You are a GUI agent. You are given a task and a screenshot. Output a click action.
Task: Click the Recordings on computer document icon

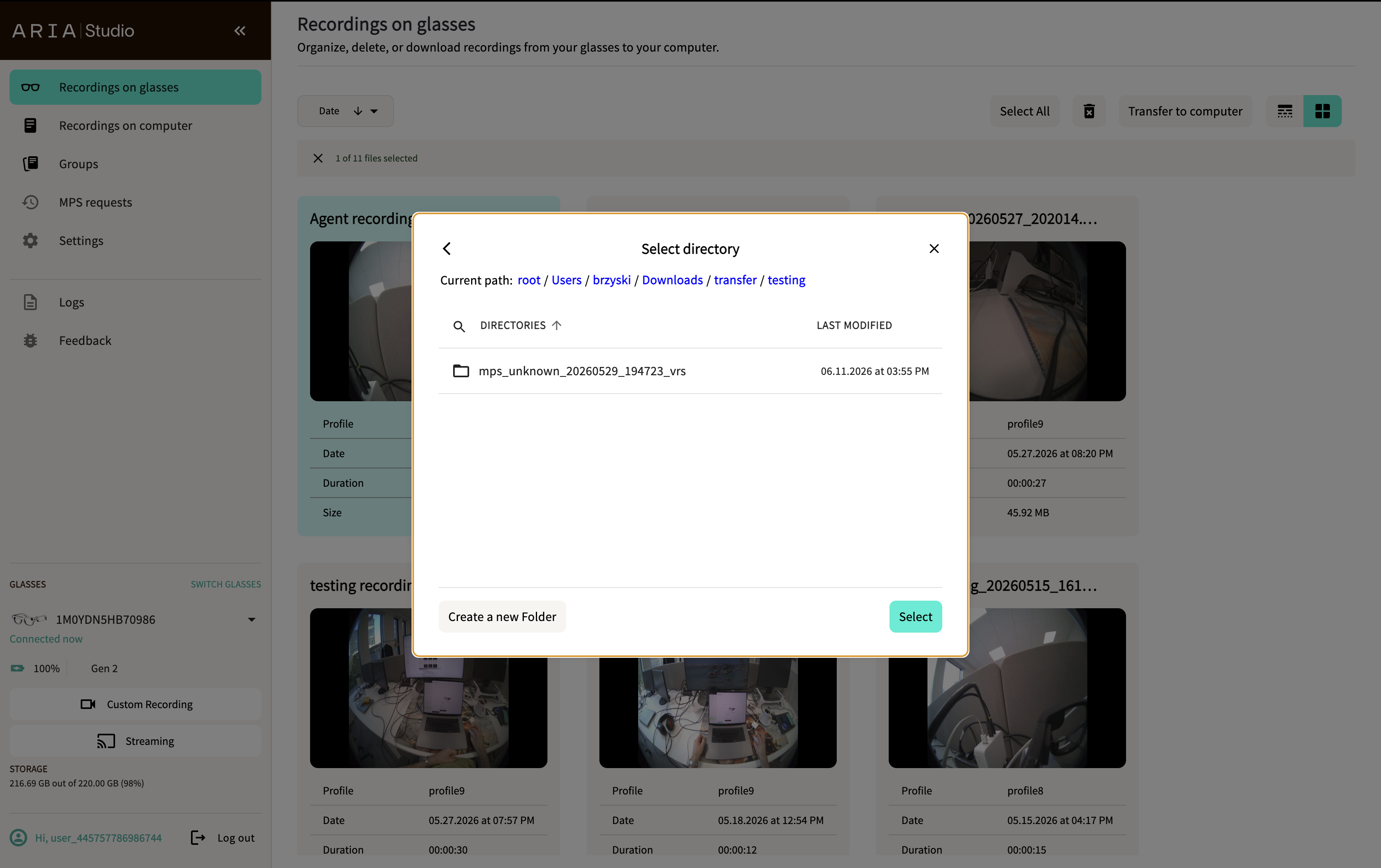30,125
